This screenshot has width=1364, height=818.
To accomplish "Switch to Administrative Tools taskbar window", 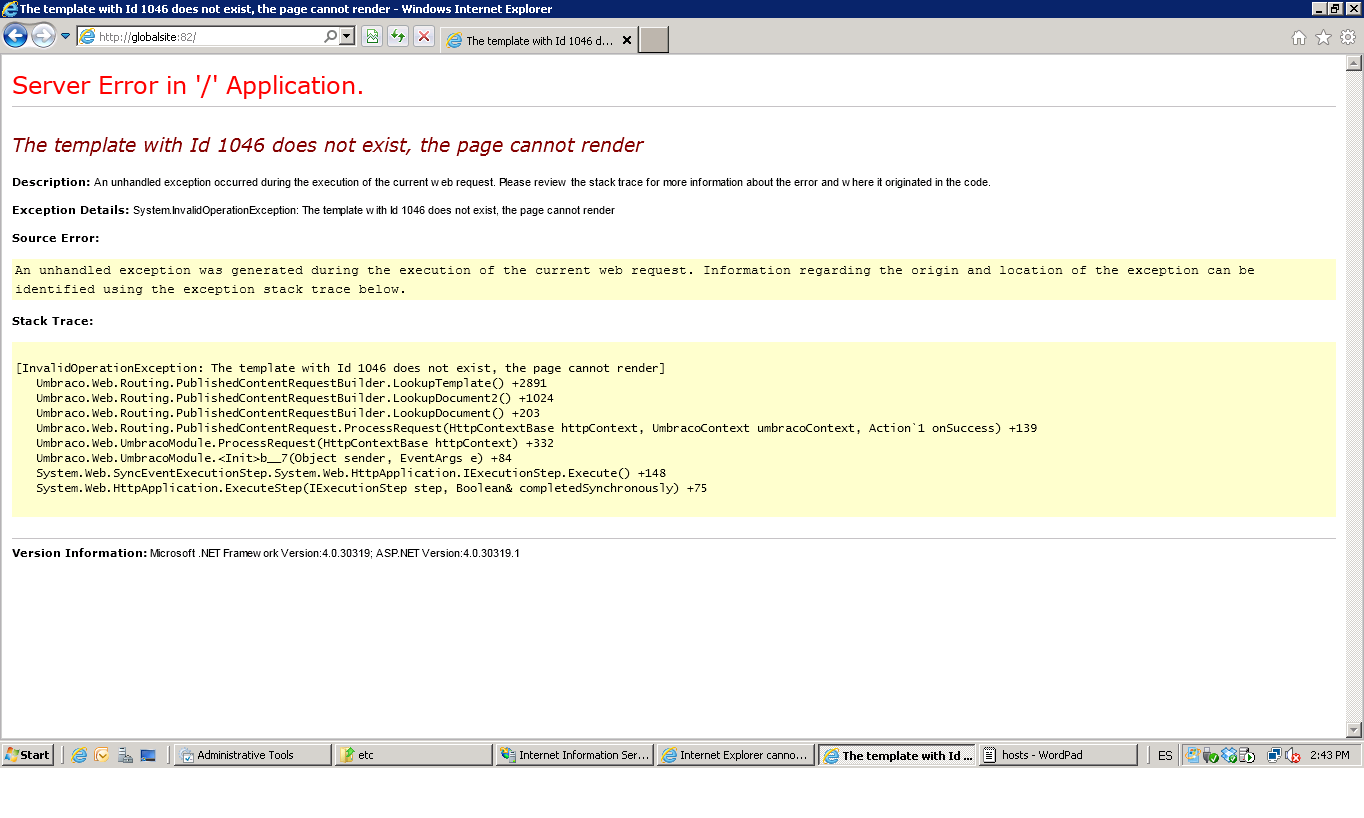I will point(253,755).
